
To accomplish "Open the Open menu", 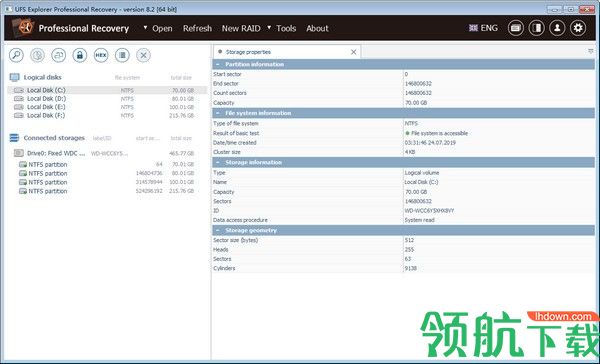I will tap(162, 28).
